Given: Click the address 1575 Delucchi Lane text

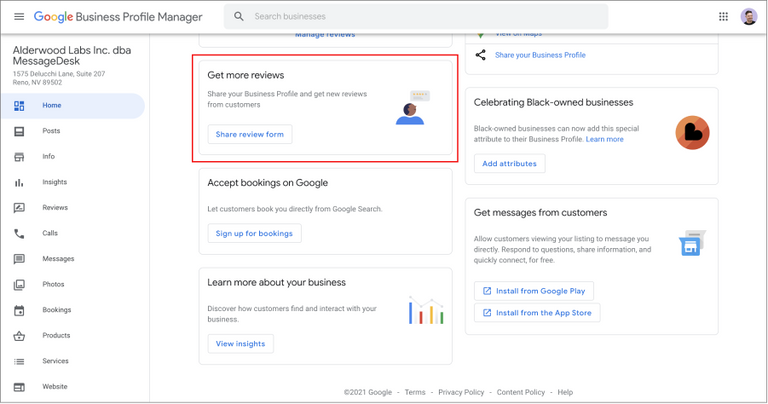Looking at the screenshot, I should [x=59, y=74].
